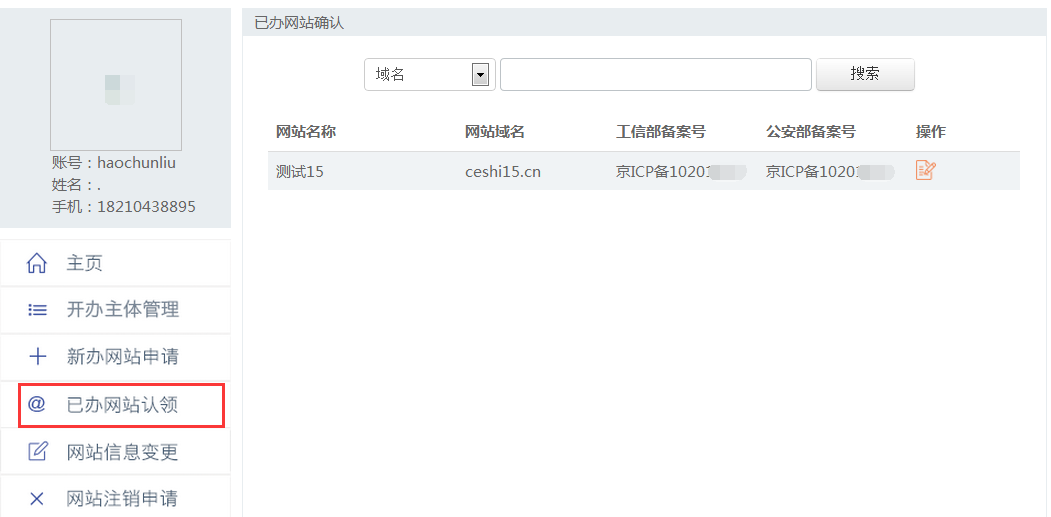This screenshot has height=517, width=1051.
Task: Click the plus icon beside 新办网站申请
Action: click(x=37, y=357)
